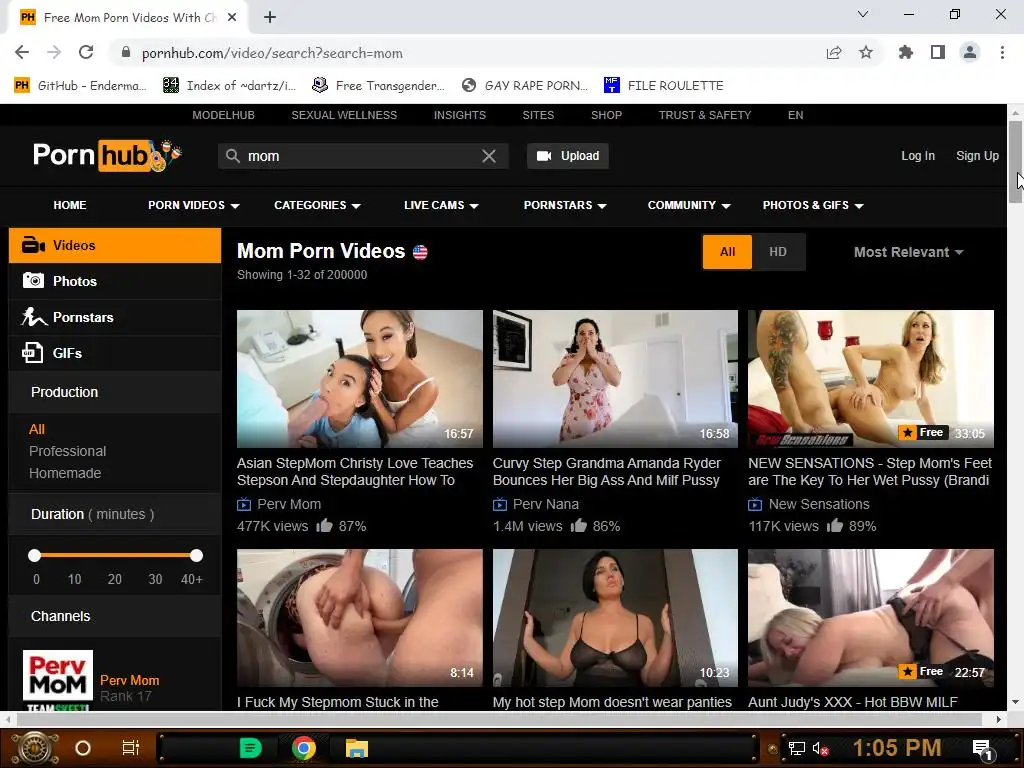Click the US flag icon beside the results heading
The image size is (1024, 768).
pos(420,252)
